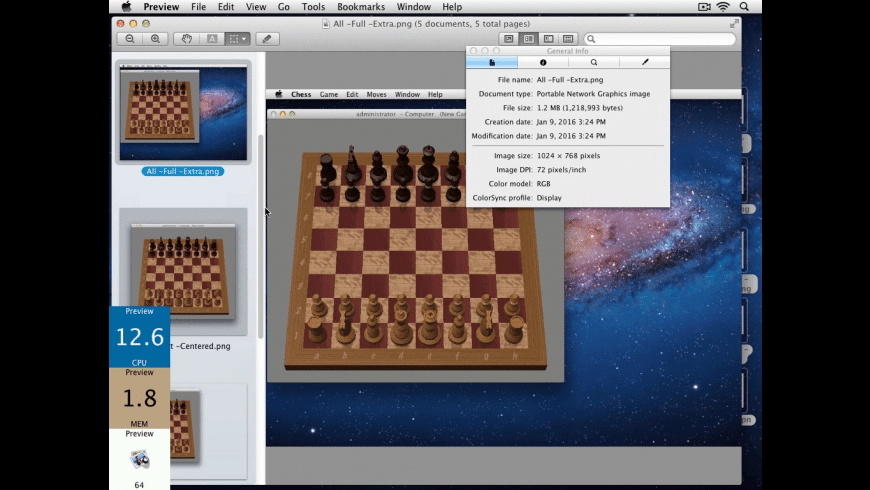
Task: Select the Move hand tool
Action: 187,39
